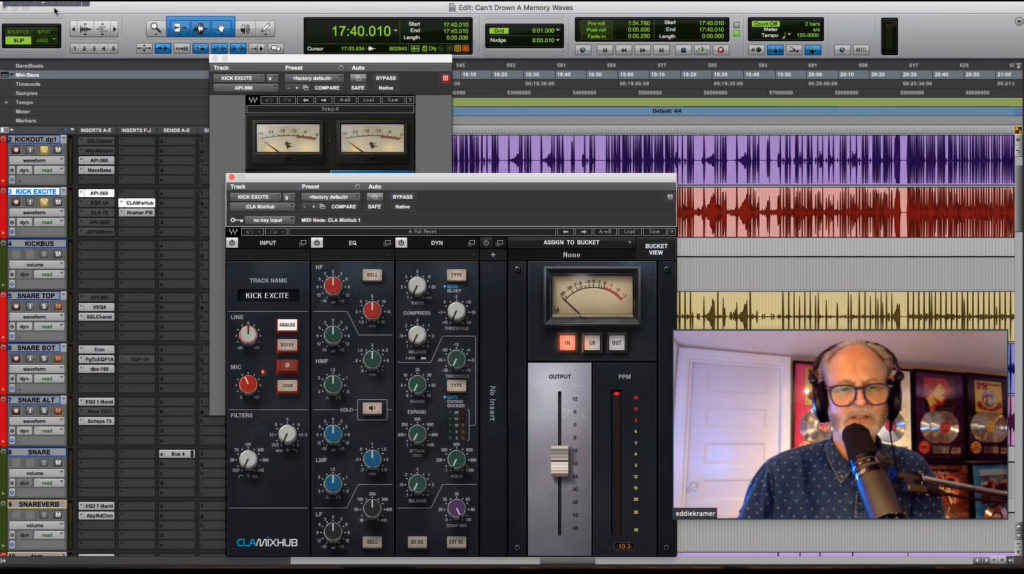1024x574 pixels.
Task: Toggle BYPASS in the CLA MixHub plugin header
Action: click(x=402, y=197)
